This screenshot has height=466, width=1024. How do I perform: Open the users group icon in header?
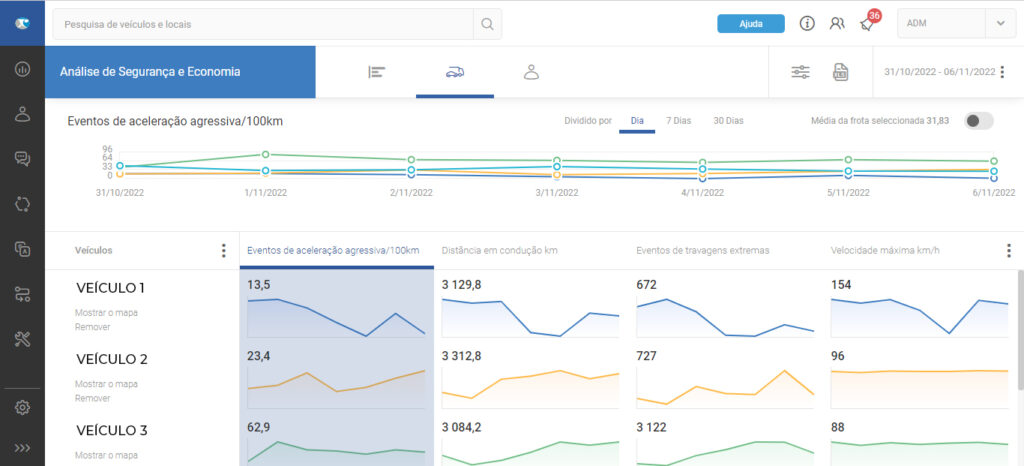[837, 23]
